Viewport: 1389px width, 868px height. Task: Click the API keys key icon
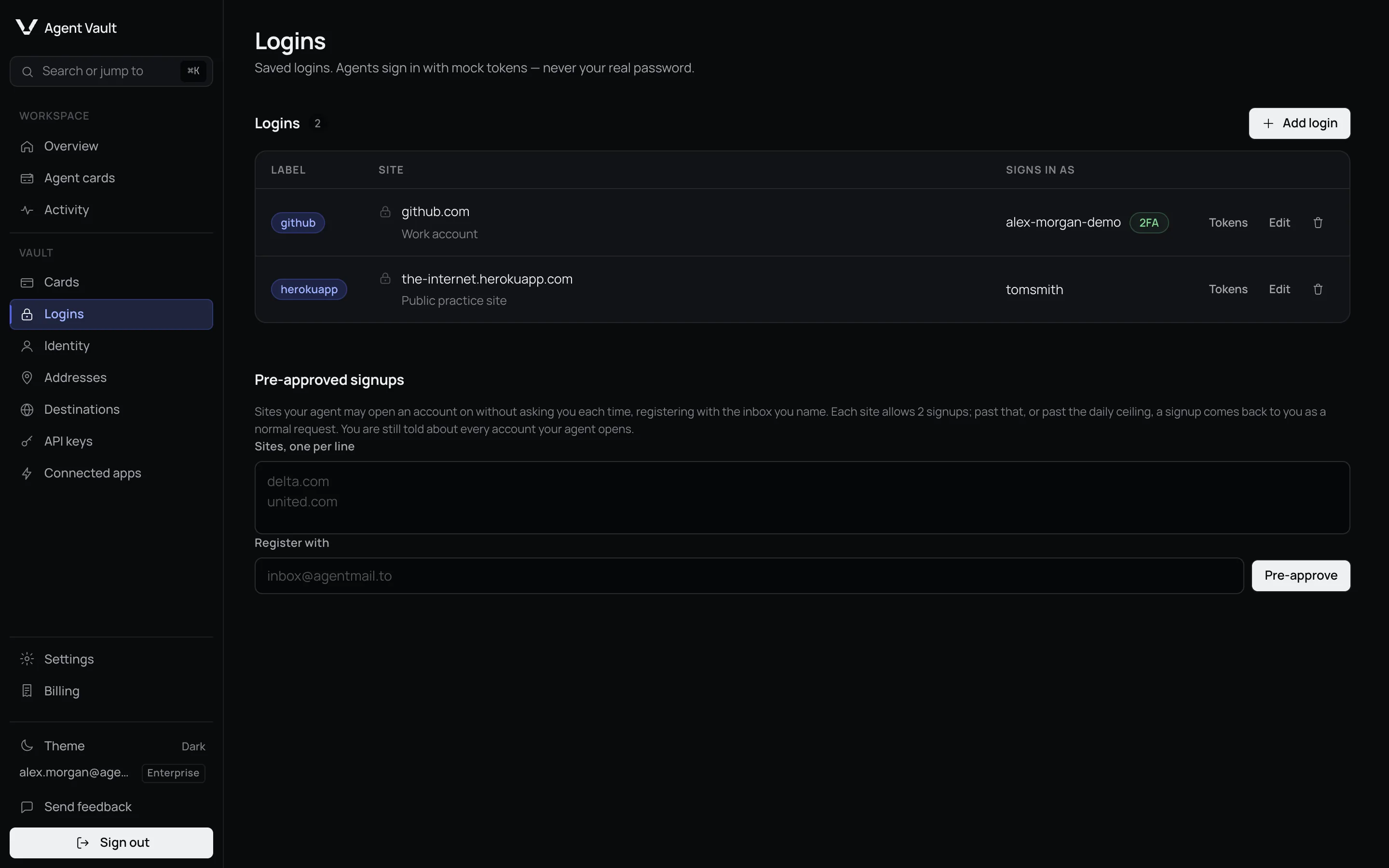(27, 441)
